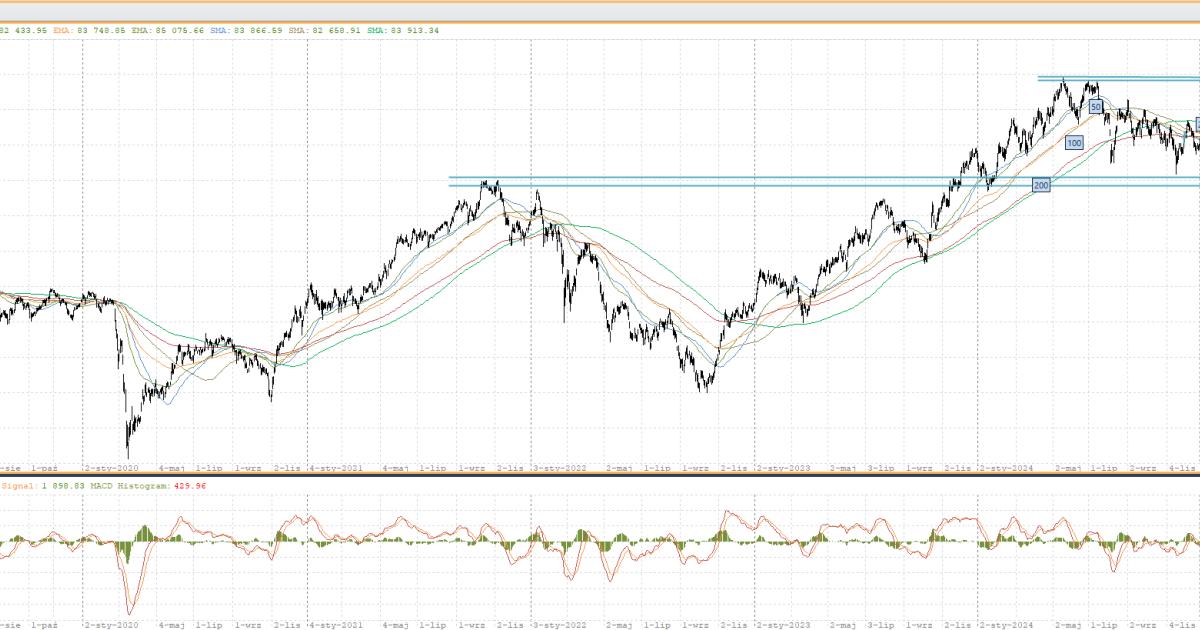Click the panel divider between price and MACD
Viewport: 1200px width, 630px height.
coord(600,475)
